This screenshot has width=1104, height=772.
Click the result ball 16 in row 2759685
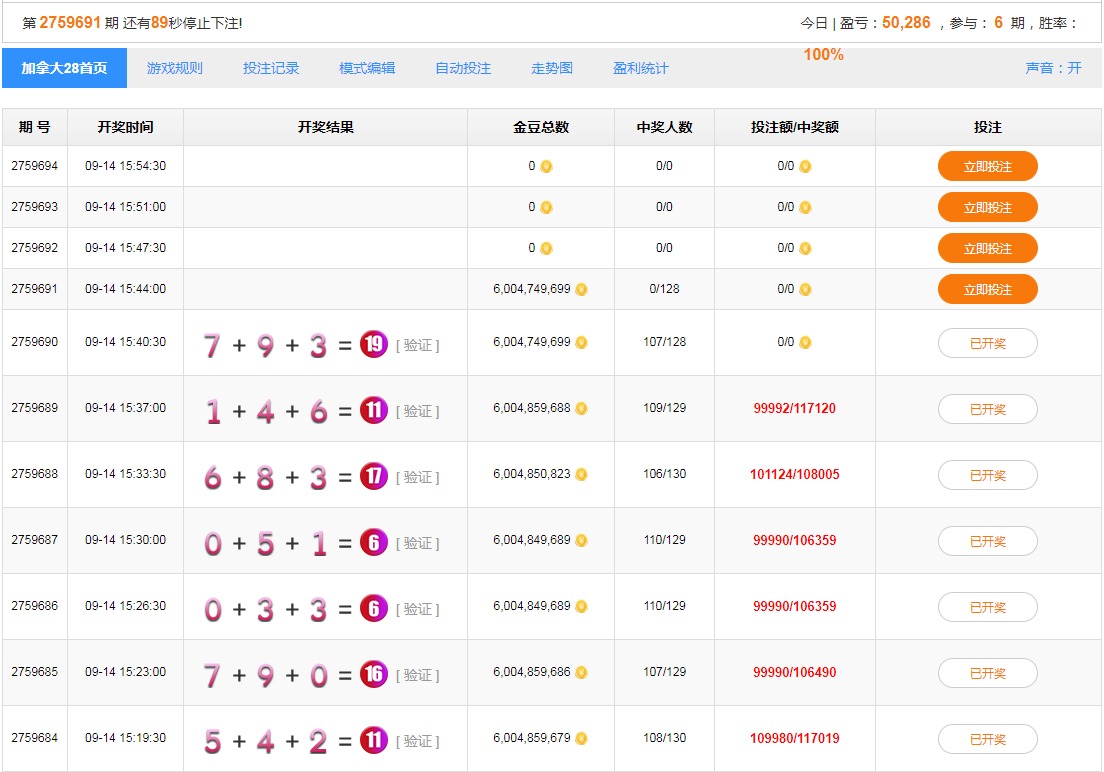click(x=374, y=675)
